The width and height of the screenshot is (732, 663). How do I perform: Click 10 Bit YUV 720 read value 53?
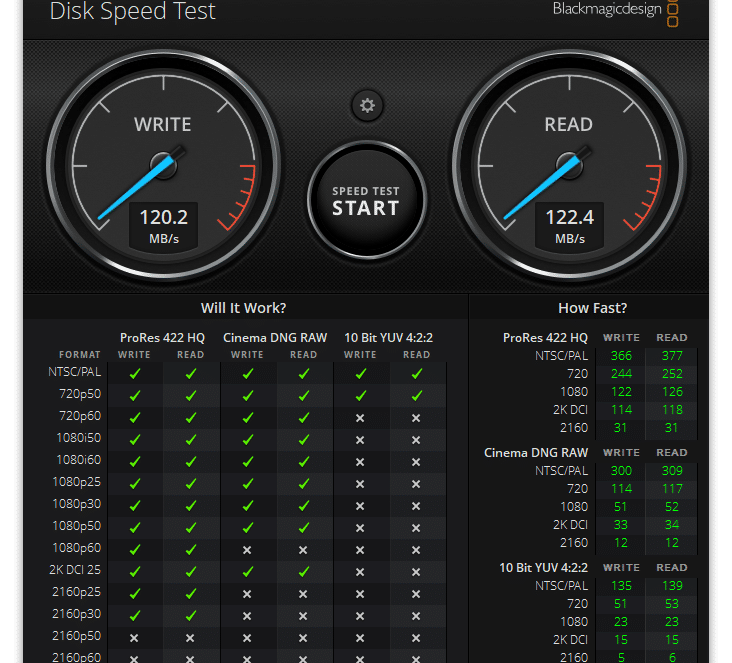[x=672, y=604]
